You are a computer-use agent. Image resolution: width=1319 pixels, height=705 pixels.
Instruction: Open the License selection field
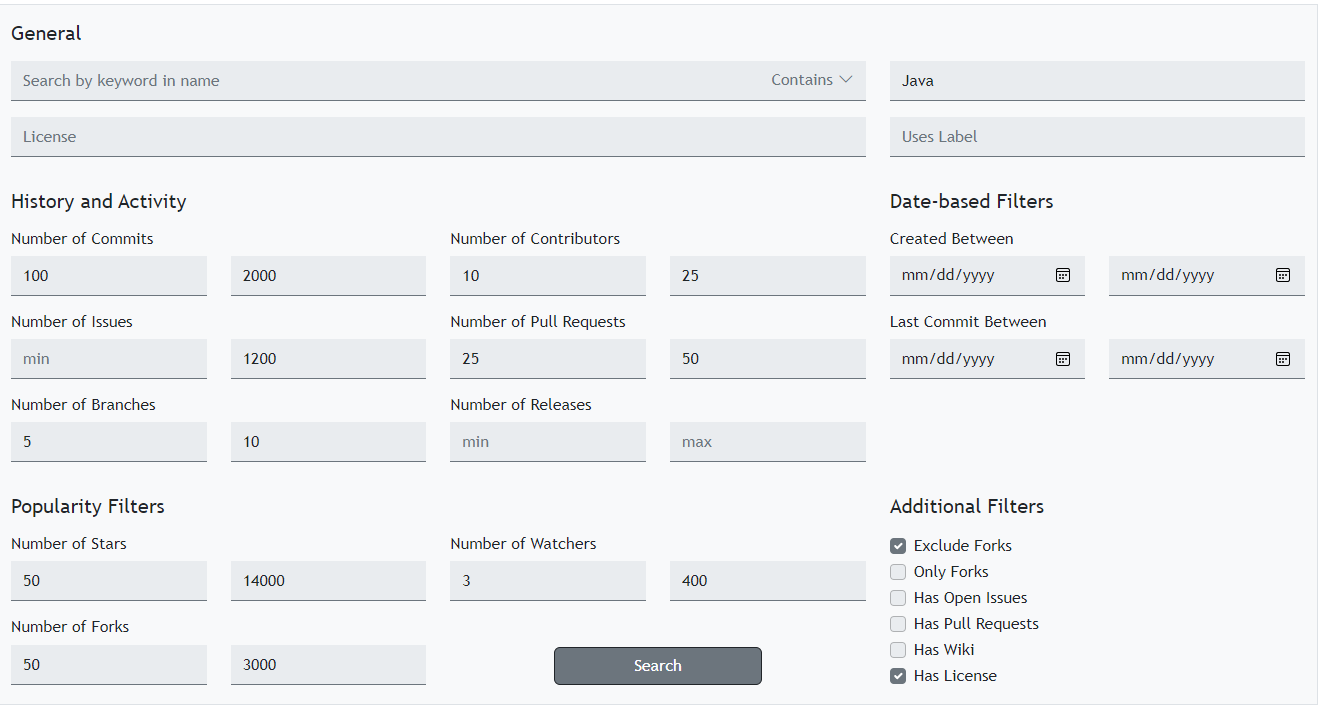point(437,137)
